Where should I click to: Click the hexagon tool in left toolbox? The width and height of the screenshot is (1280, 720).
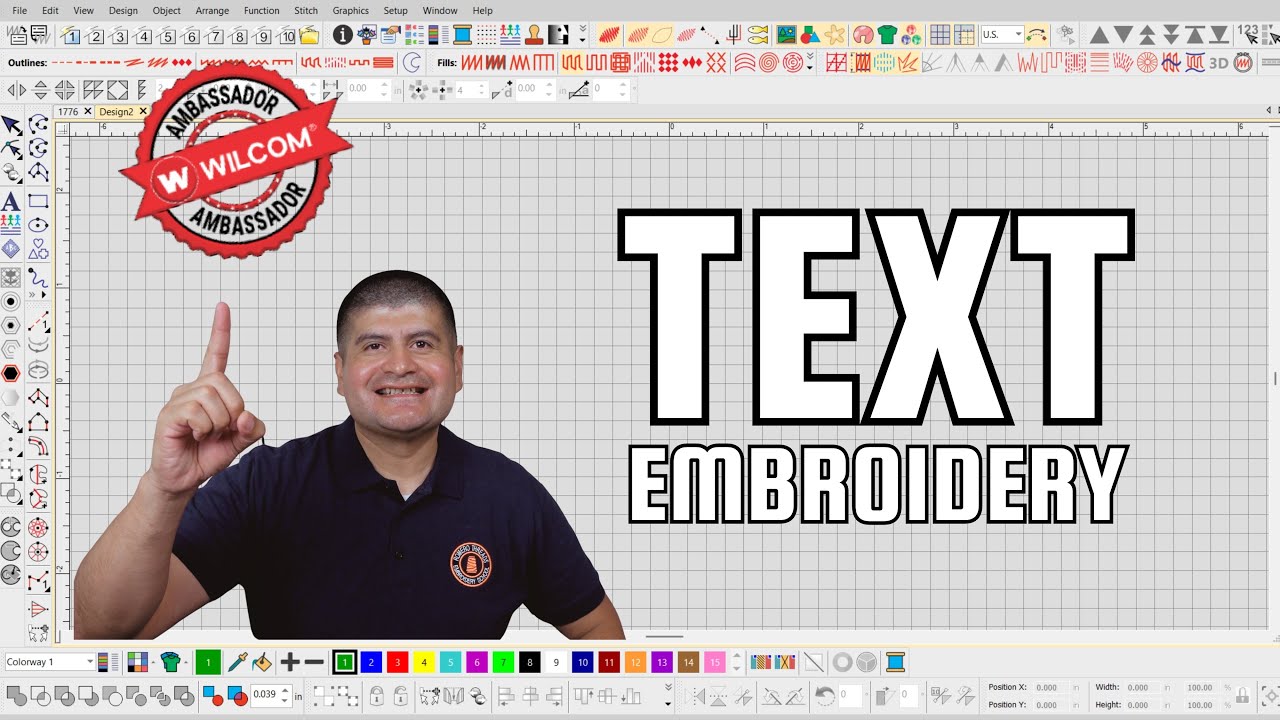(x=11, y=373)
